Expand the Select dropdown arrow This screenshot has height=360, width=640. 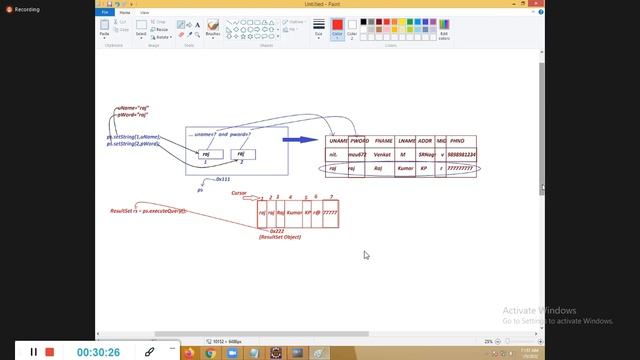point(141,38)
